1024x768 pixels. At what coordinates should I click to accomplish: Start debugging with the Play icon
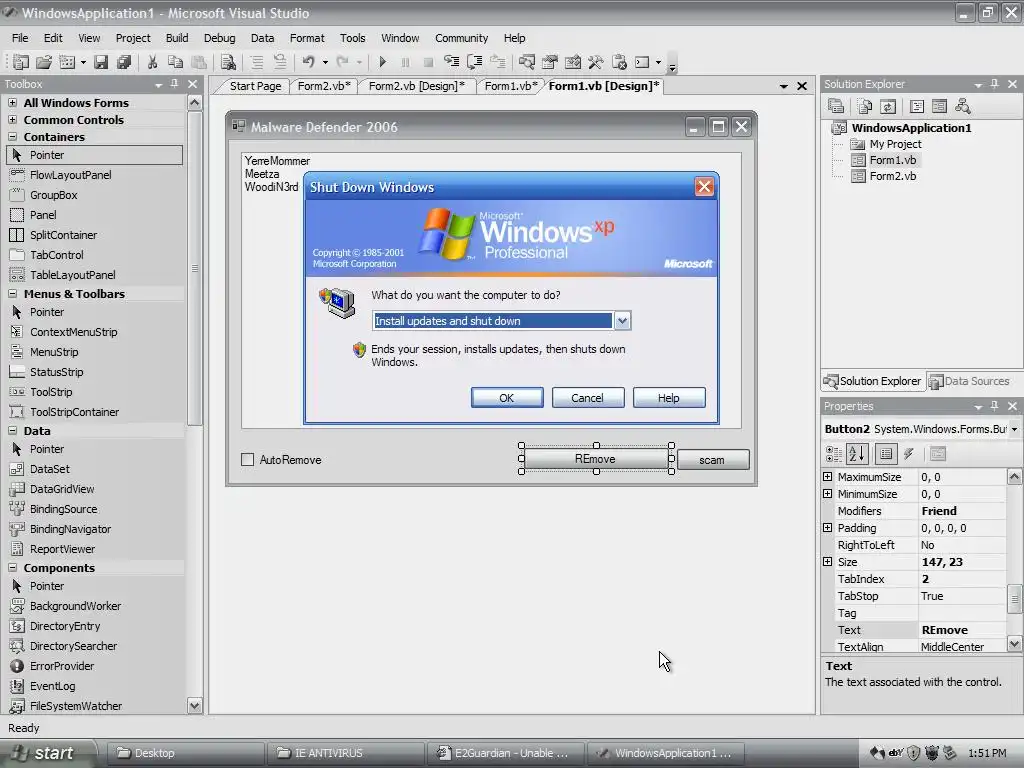pos(383,62)
